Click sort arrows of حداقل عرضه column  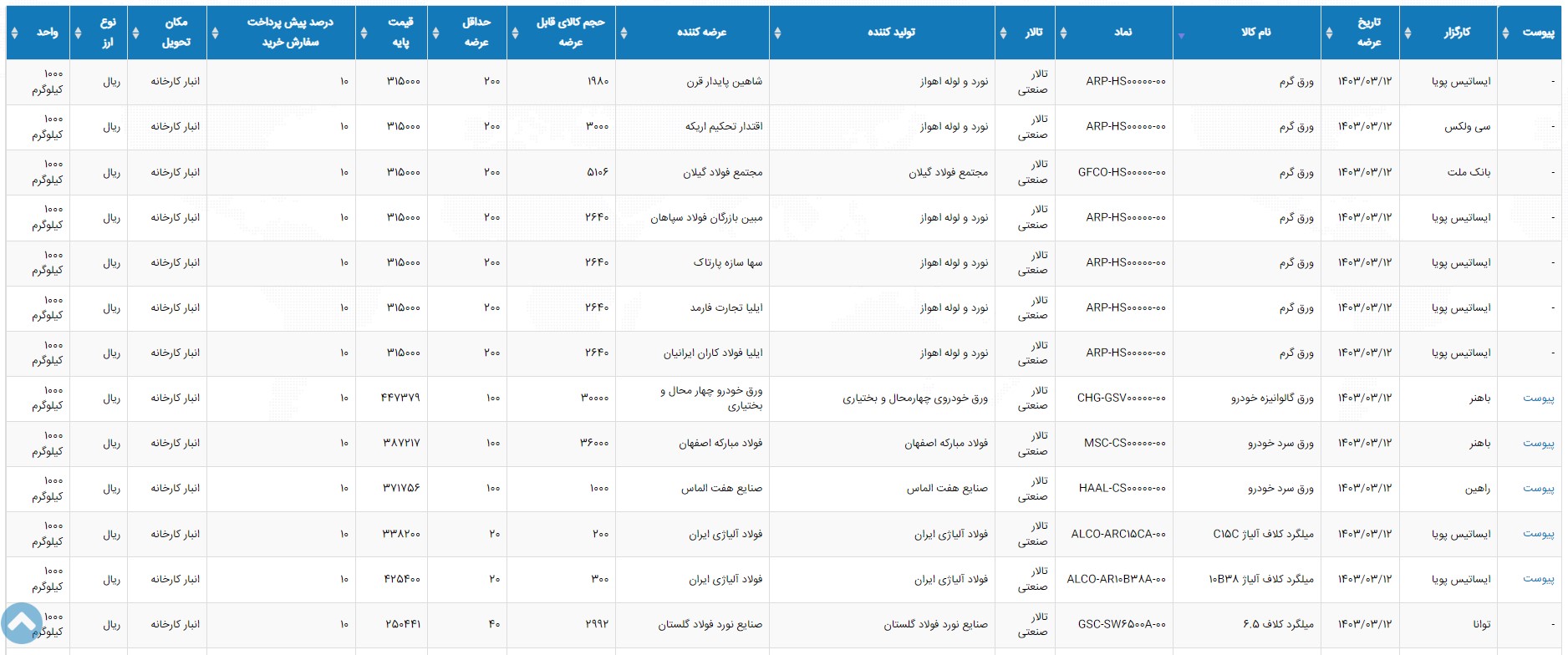point(435,33)
